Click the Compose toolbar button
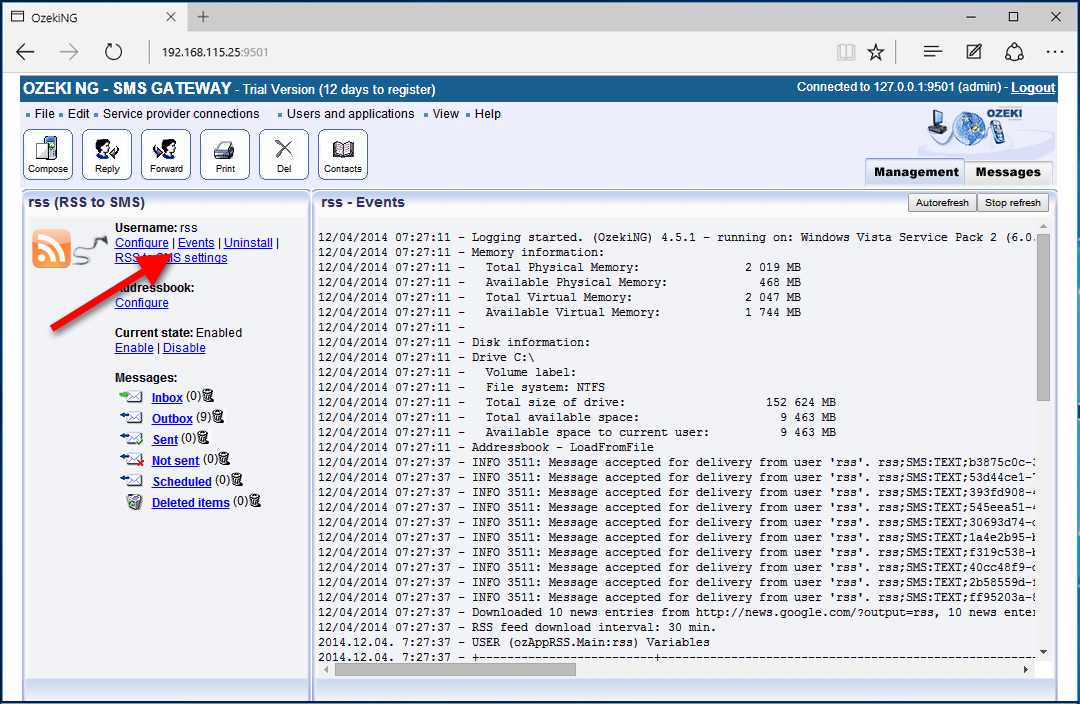The width and height of the screenshot is (1080, 704). pos(48,154)
